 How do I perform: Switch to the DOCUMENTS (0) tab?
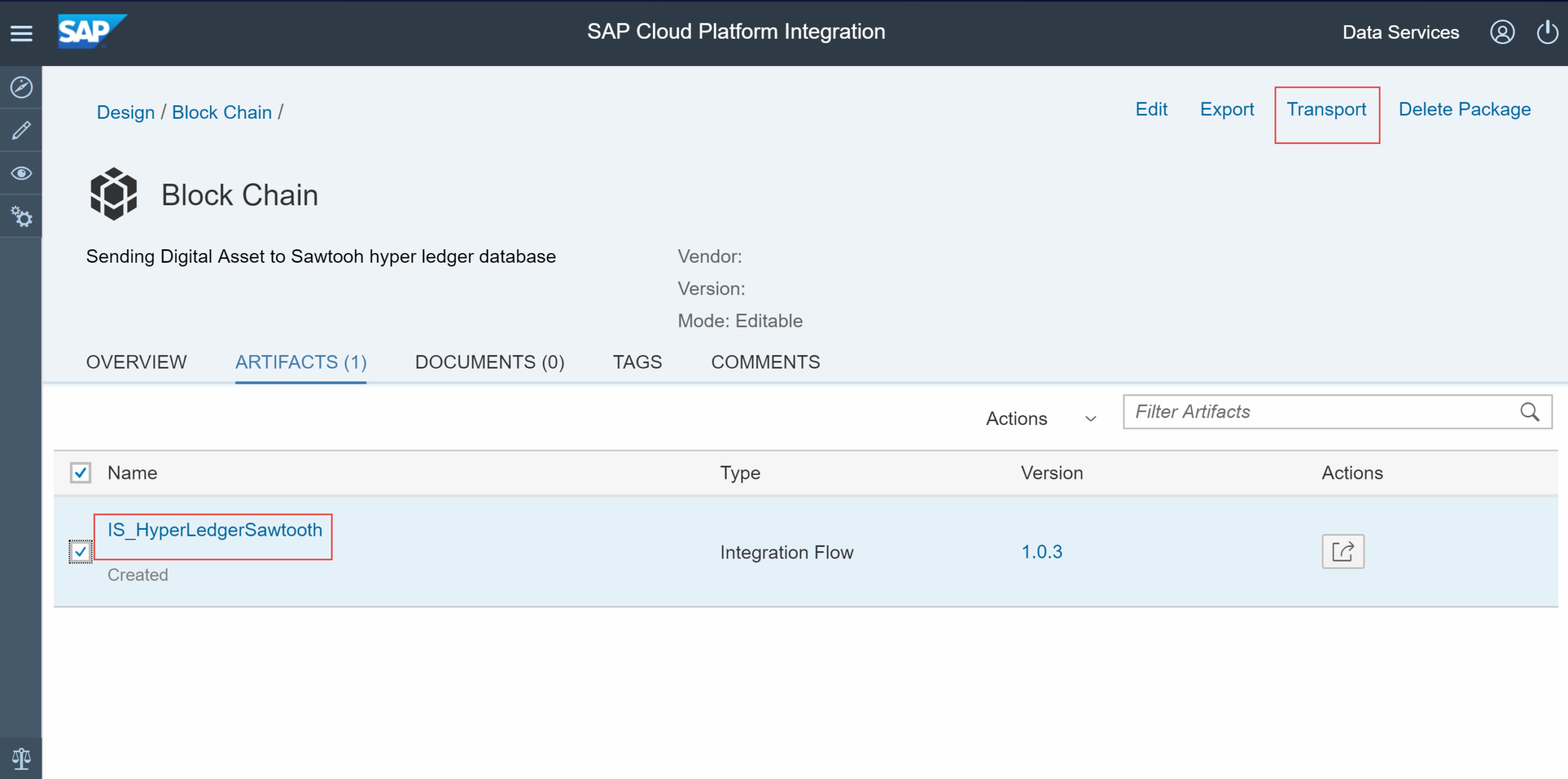click(x=489, y=362)
